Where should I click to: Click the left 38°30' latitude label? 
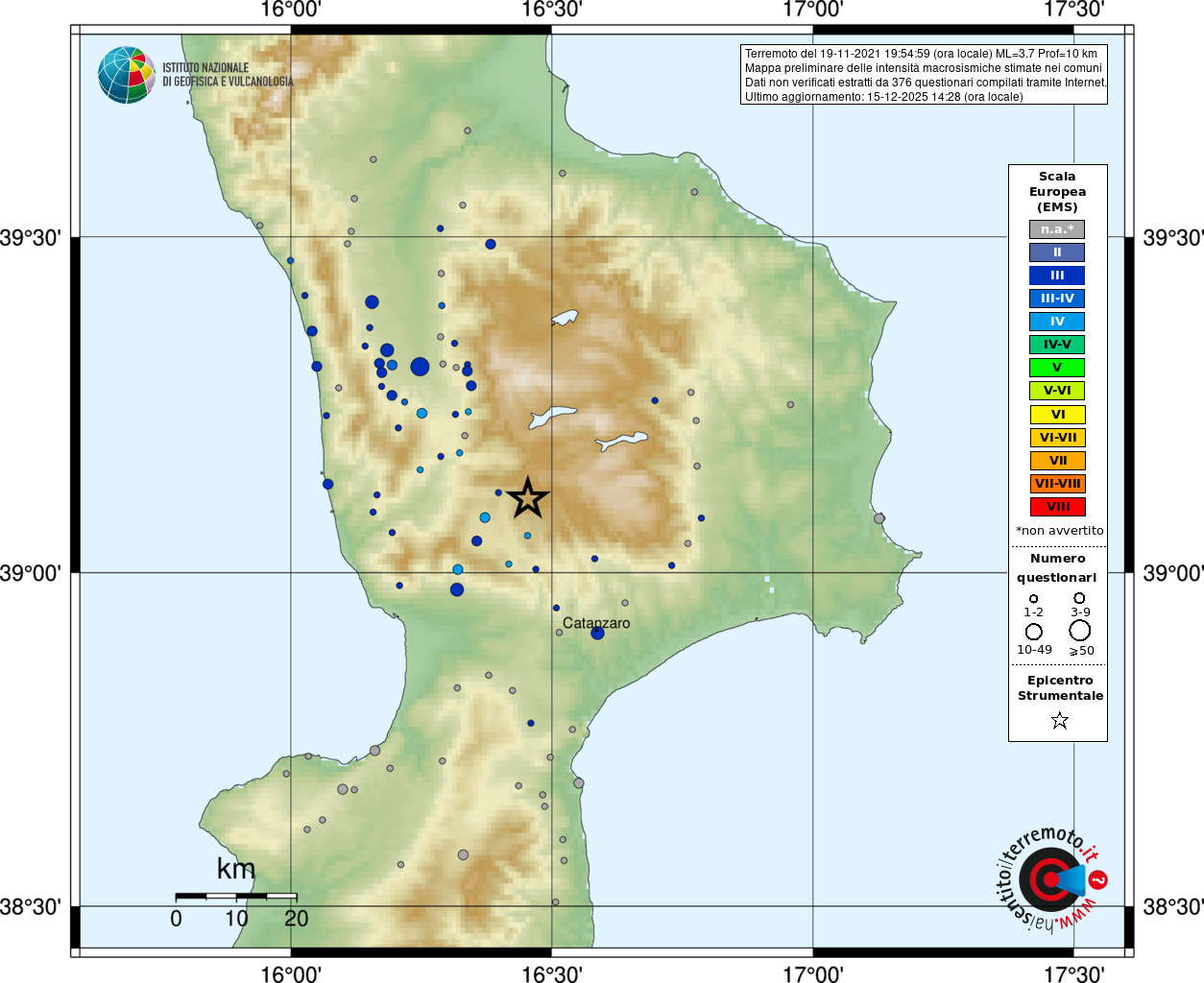pyautogui.click(x=30, y=906)
